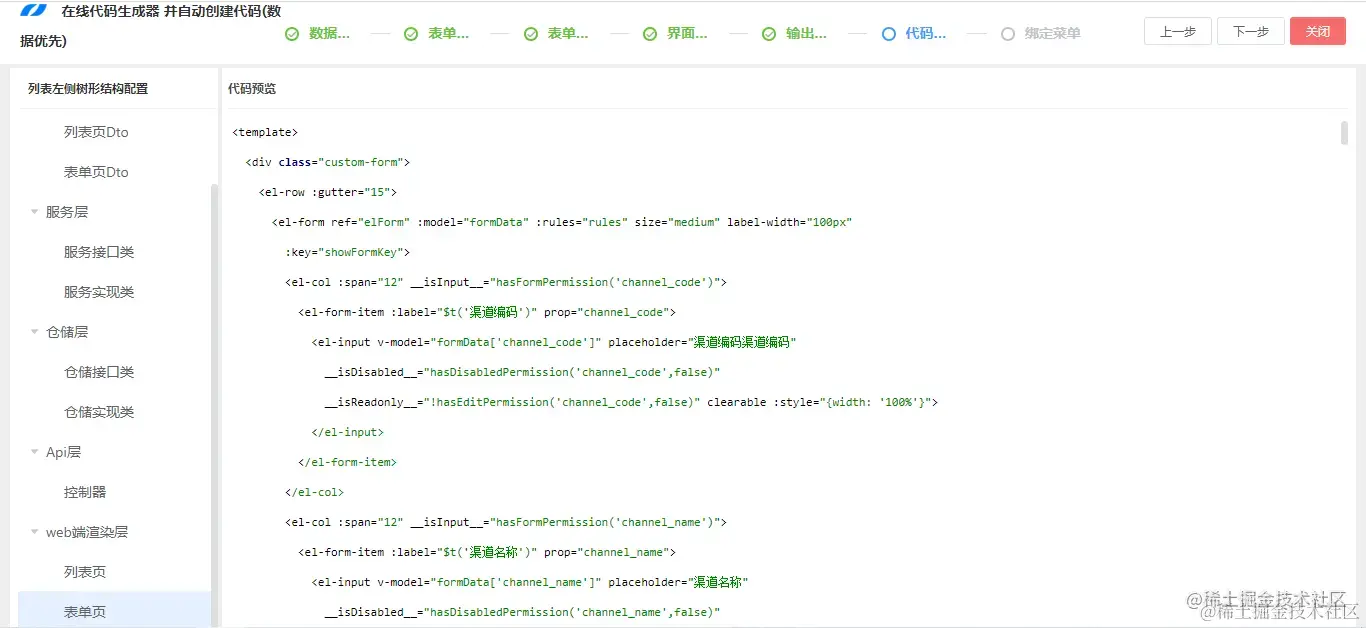Click the blue circle icon on 代码 step
The image size is (1366, 628).
pos(888,33)
